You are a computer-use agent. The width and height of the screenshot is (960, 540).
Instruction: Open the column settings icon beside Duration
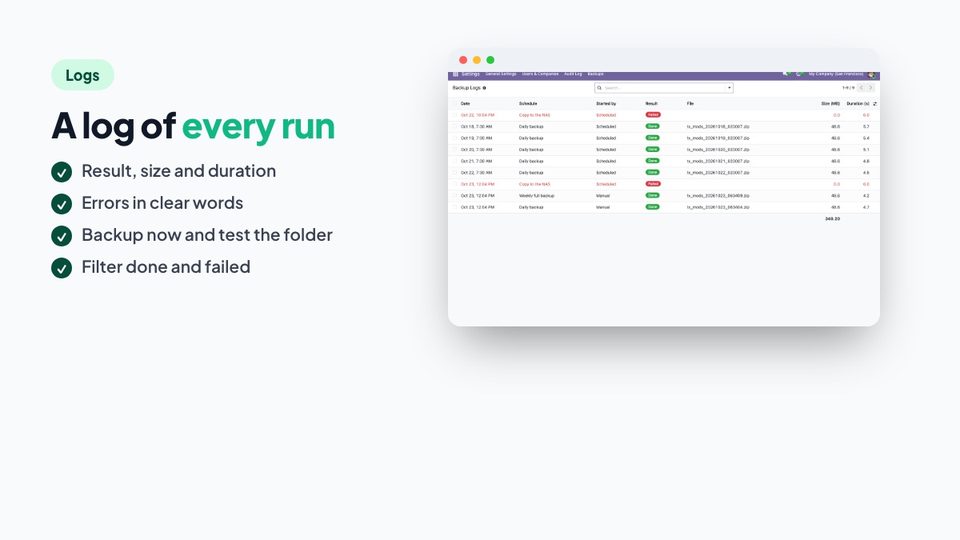click(x=875, y=103)
